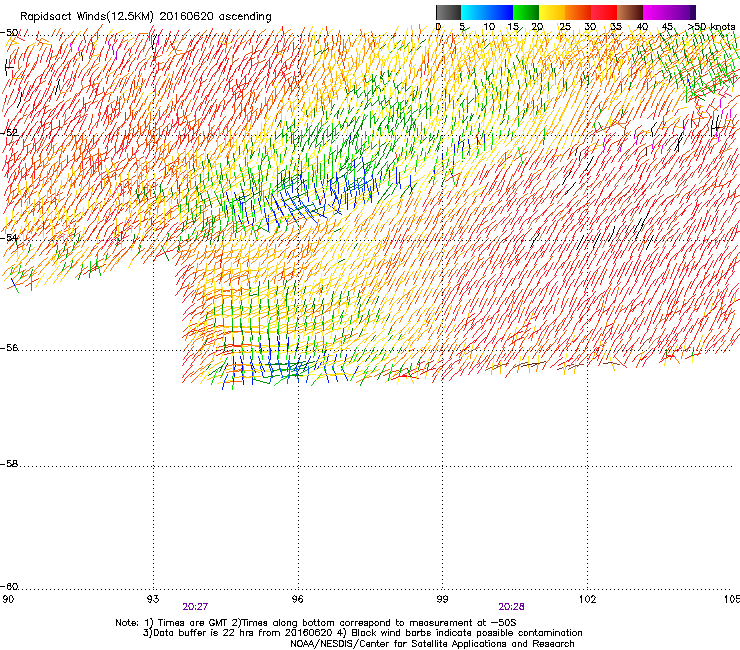The width and height of the screenshot is (740, 650).
Task: Click the latitude label '-52'
Action: pos(9,133)
